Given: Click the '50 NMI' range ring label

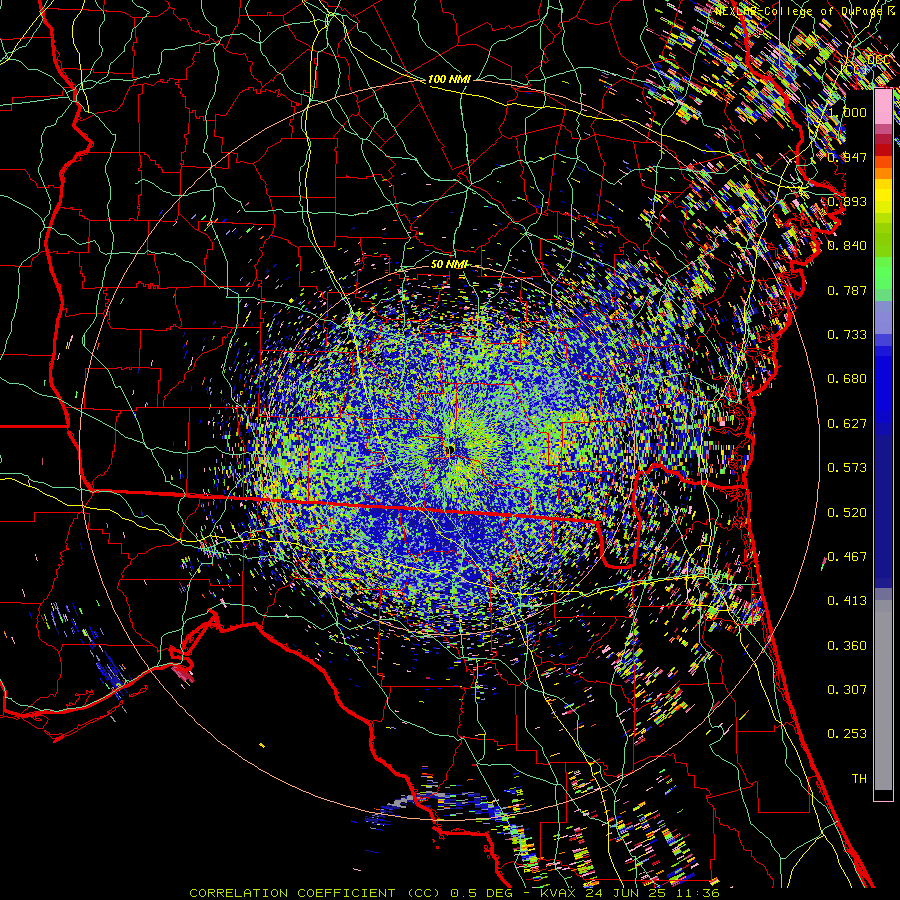Looking at the screenshot, I should coord(449,264).
